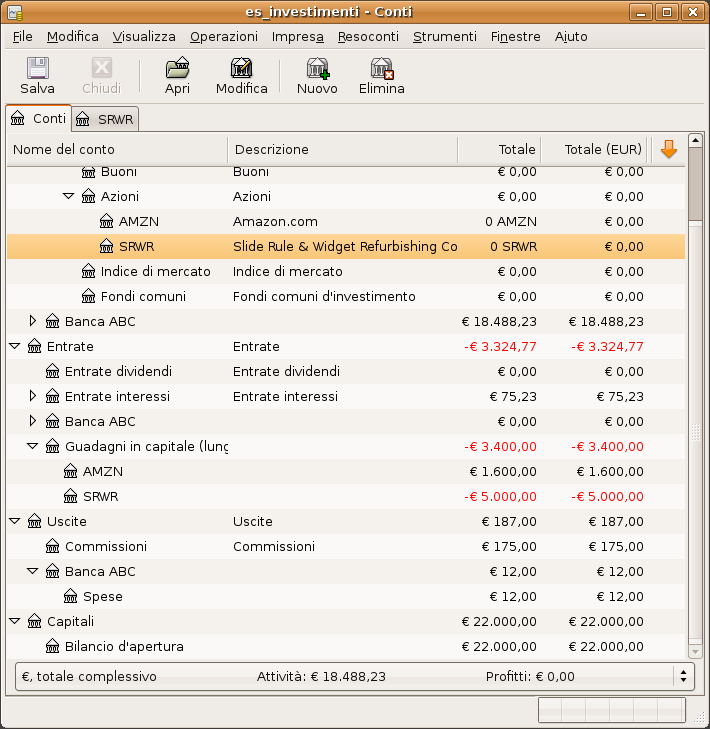Click 'Attività: € 18.488,23' in the summary bar
The width and height of the screenshot is (710, 729).
click(x=321, y=676)
